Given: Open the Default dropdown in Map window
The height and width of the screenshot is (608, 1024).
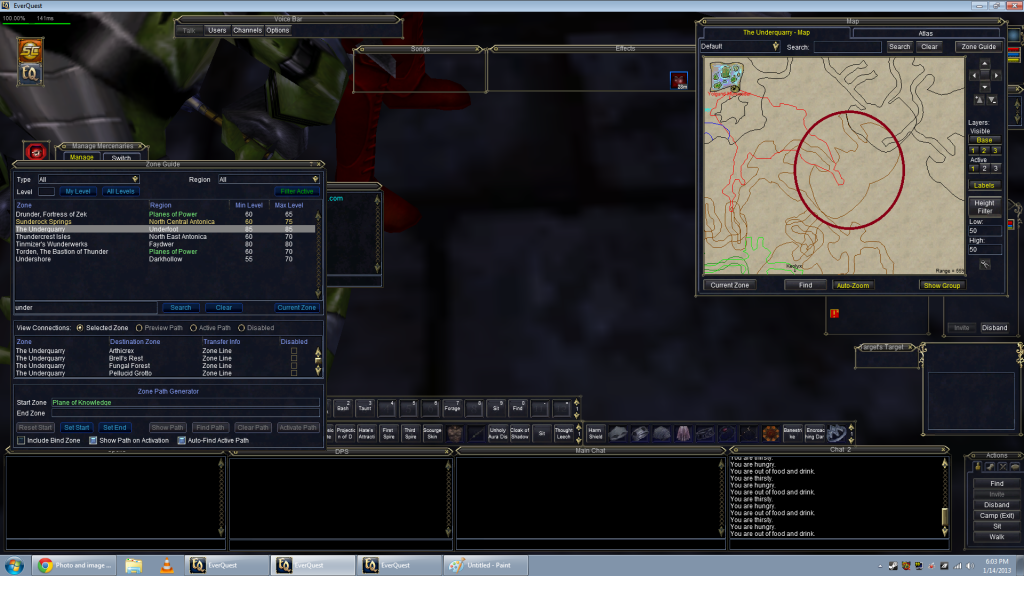Looking at the screenshot, I should tap(740, 47).
